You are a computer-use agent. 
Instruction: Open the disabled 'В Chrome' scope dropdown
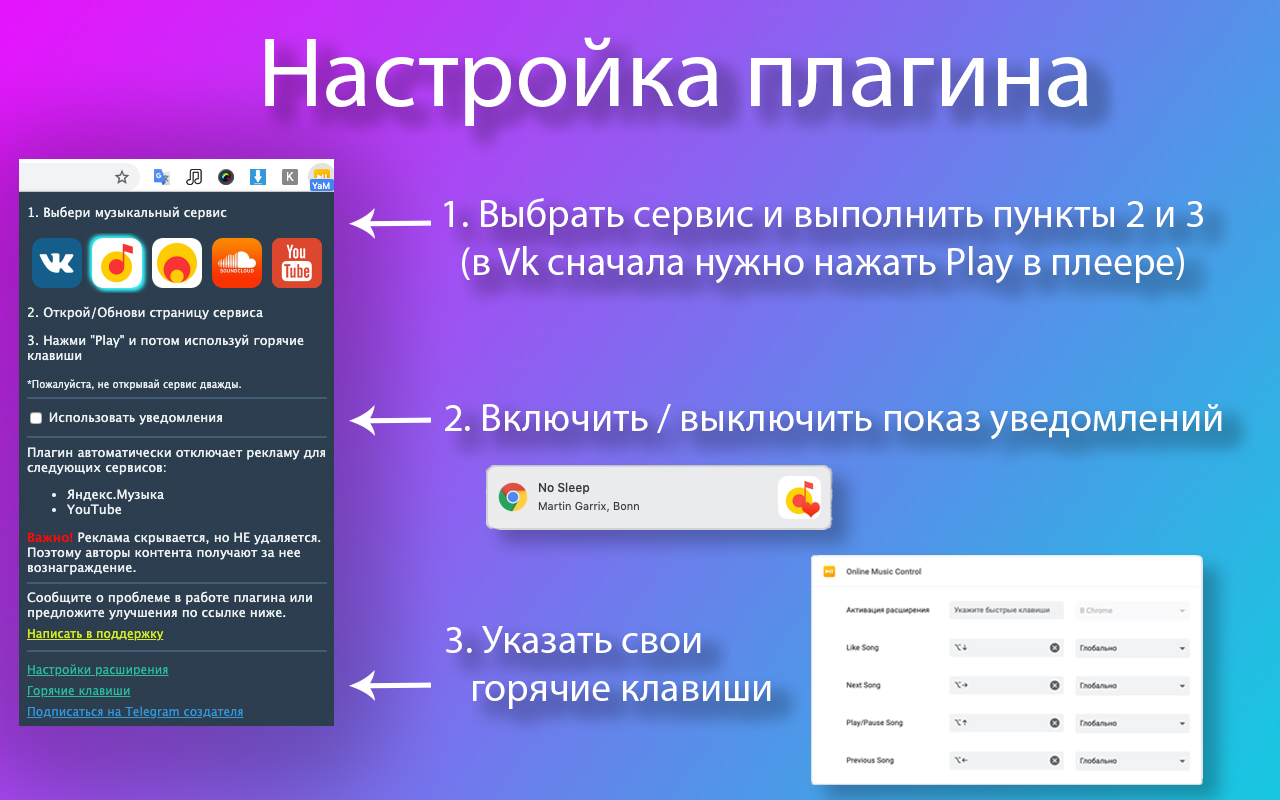tap(1133, 610)
